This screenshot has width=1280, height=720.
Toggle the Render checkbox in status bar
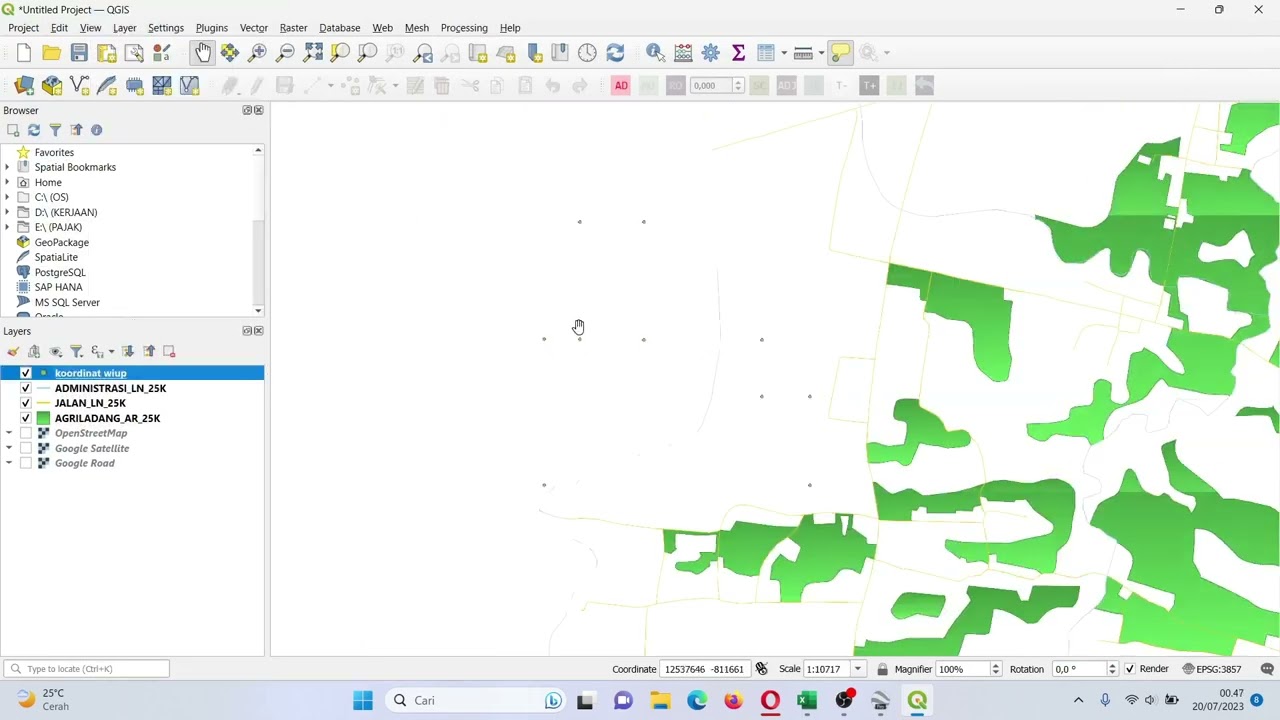1130,669
